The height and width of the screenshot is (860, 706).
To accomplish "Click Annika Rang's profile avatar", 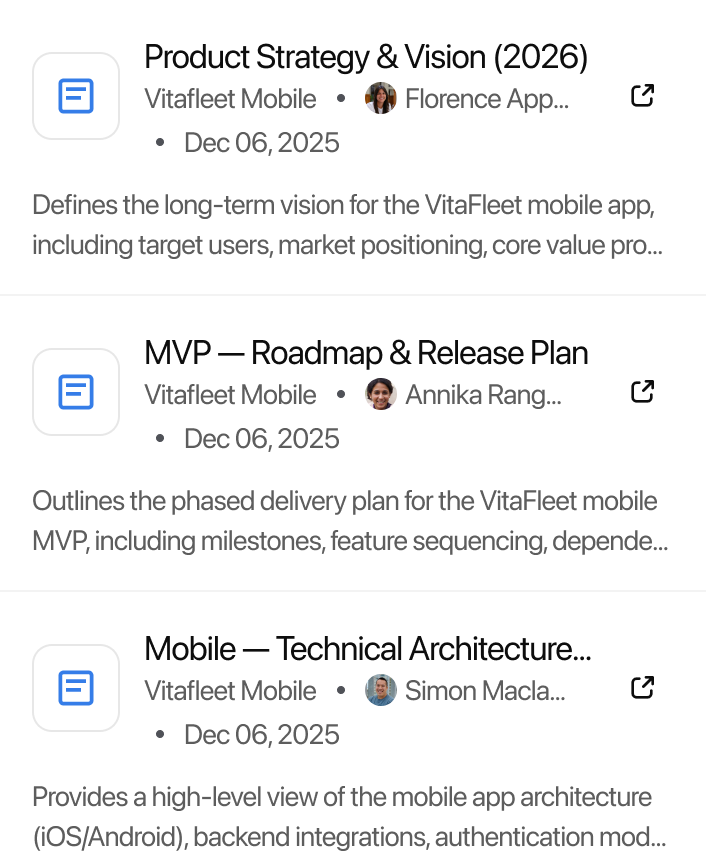I will click(381, 395).
